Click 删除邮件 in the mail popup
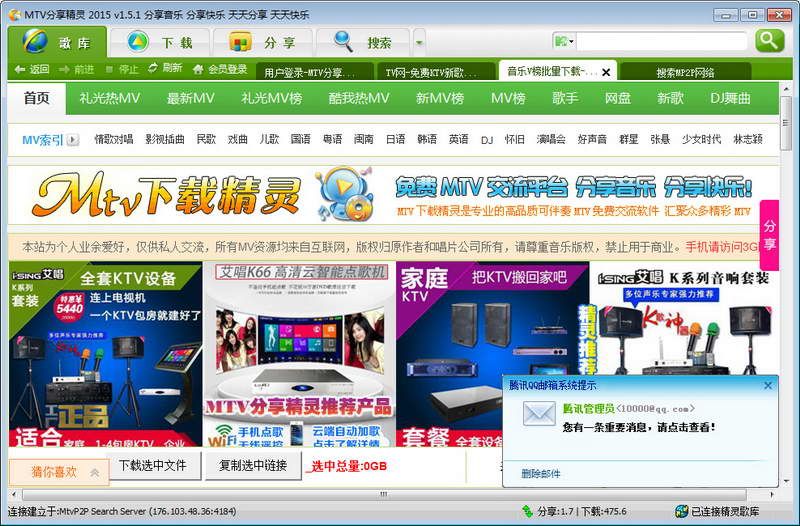This screenshot has width=800, height=526. [x=540, y=474]
